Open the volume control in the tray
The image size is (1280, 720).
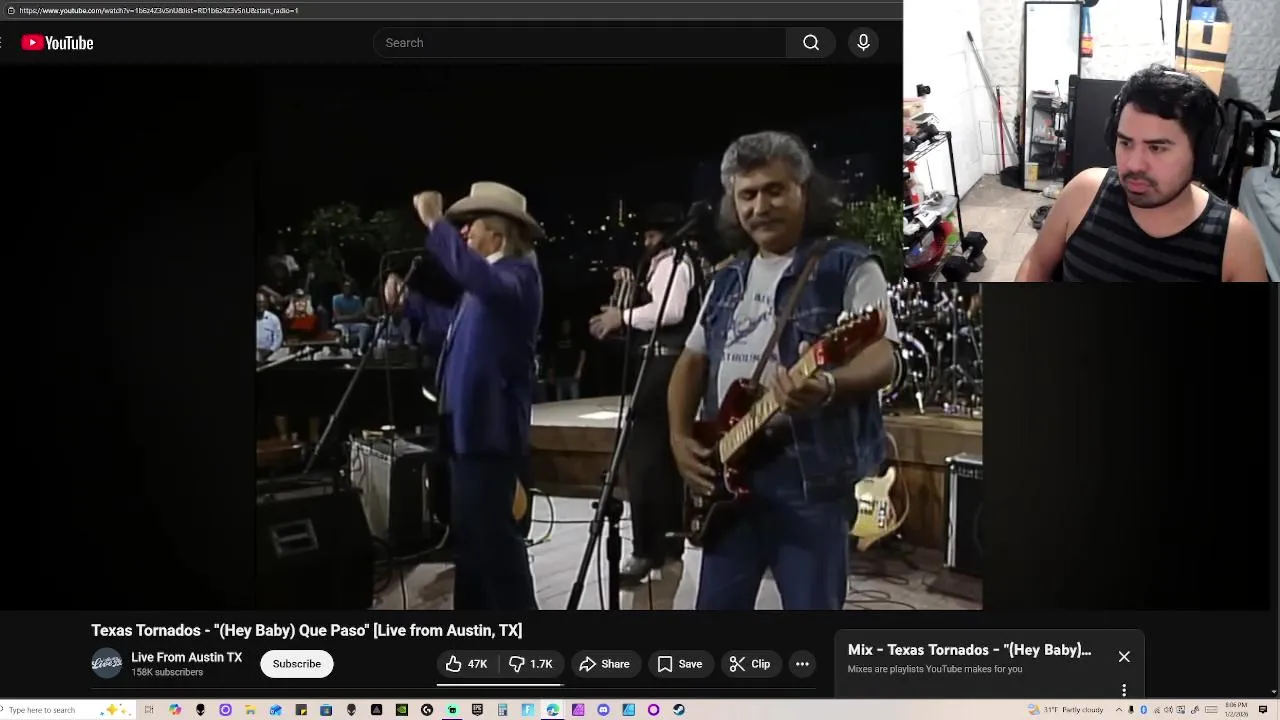(1168, 710)
